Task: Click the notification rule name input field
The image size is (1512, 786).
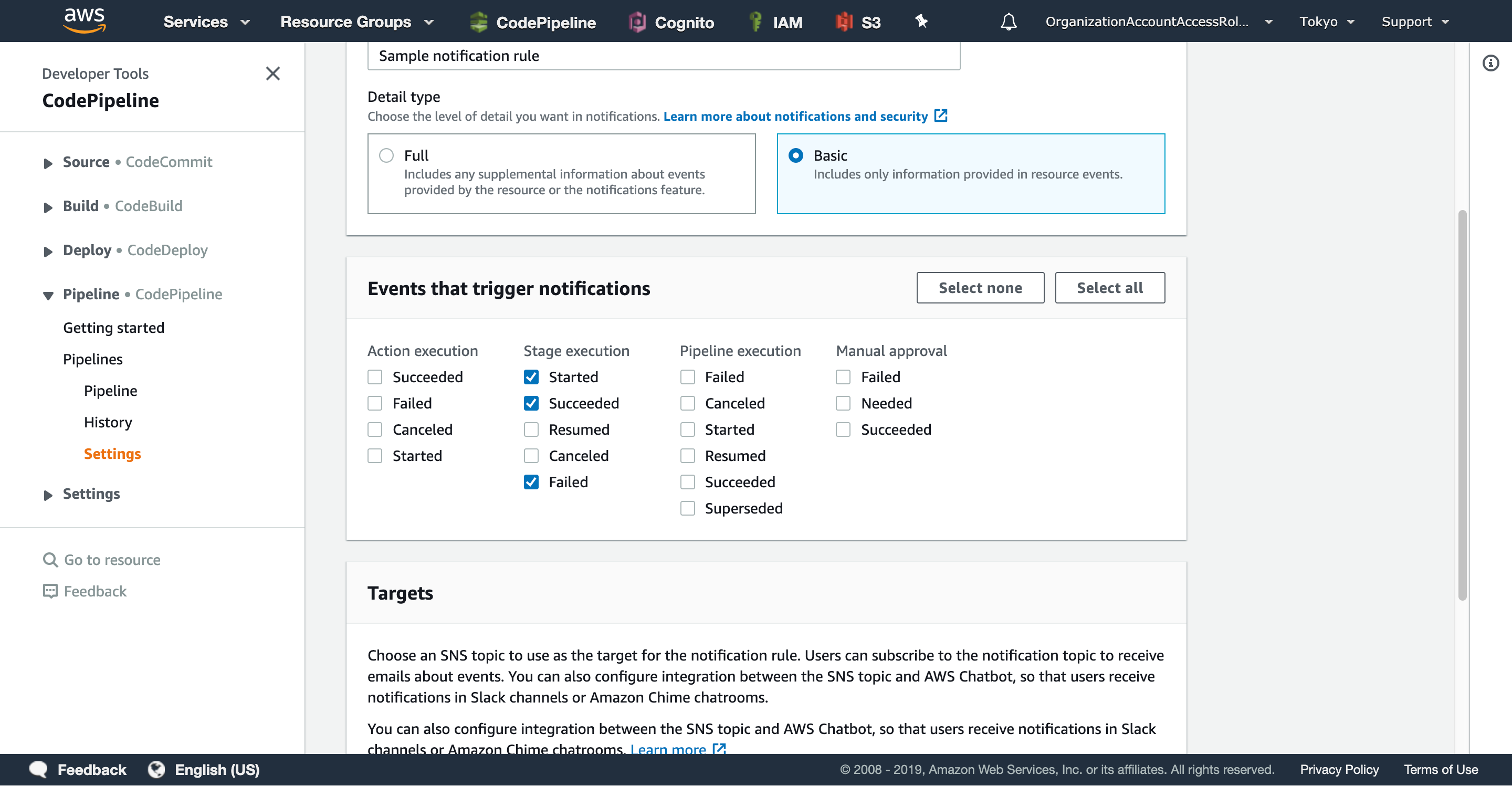Action: coord(663,56)
